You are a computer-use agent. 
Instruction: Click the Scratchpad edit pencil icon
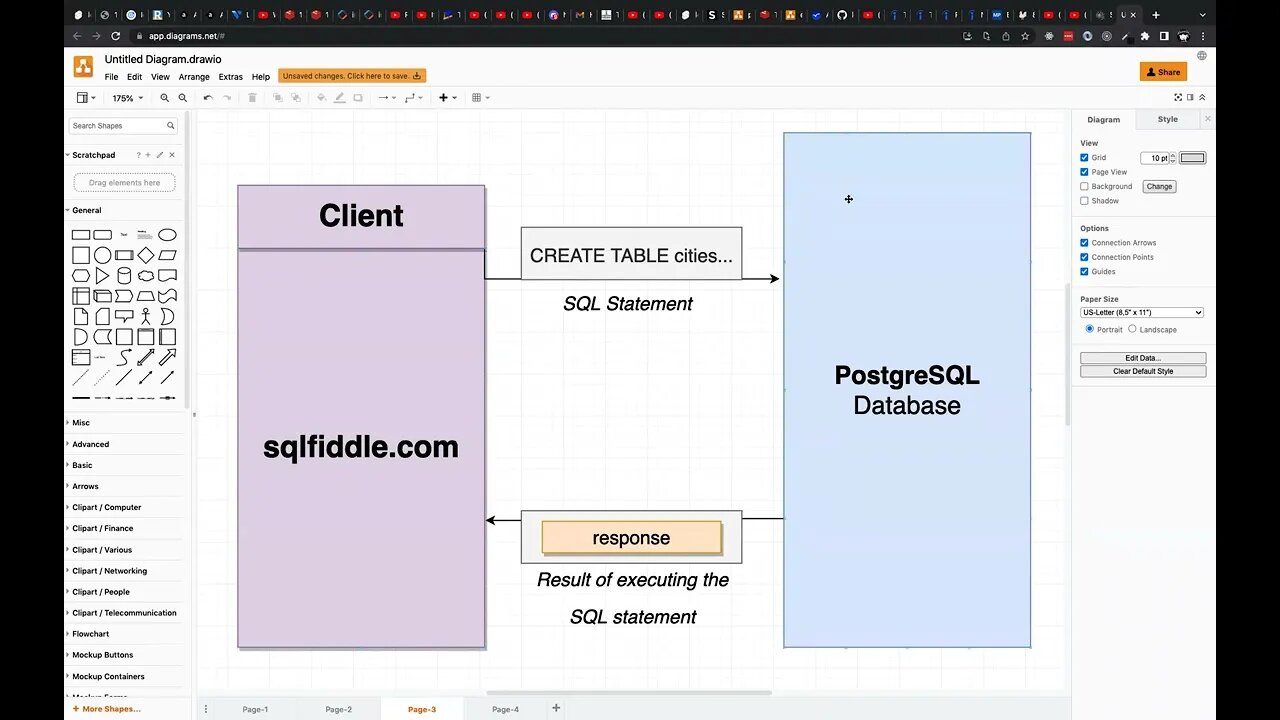click(160, 155)
